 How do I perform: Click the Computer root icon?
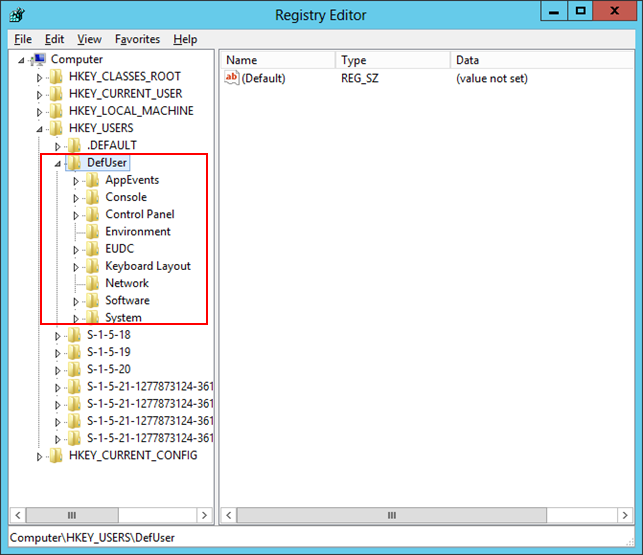tap(39, 59)
